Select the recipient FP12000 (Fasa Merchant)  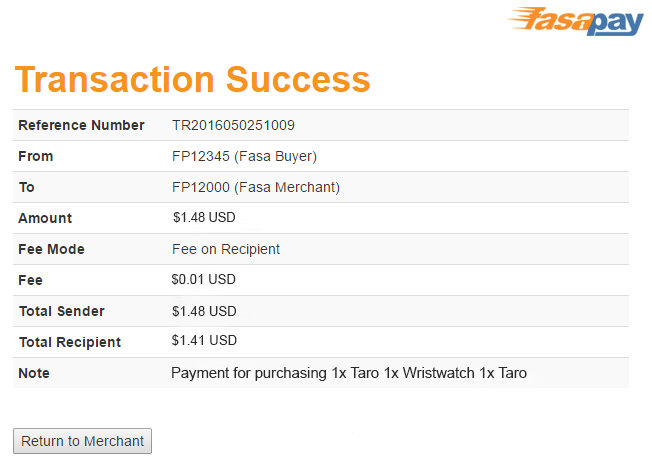point(256,187)
